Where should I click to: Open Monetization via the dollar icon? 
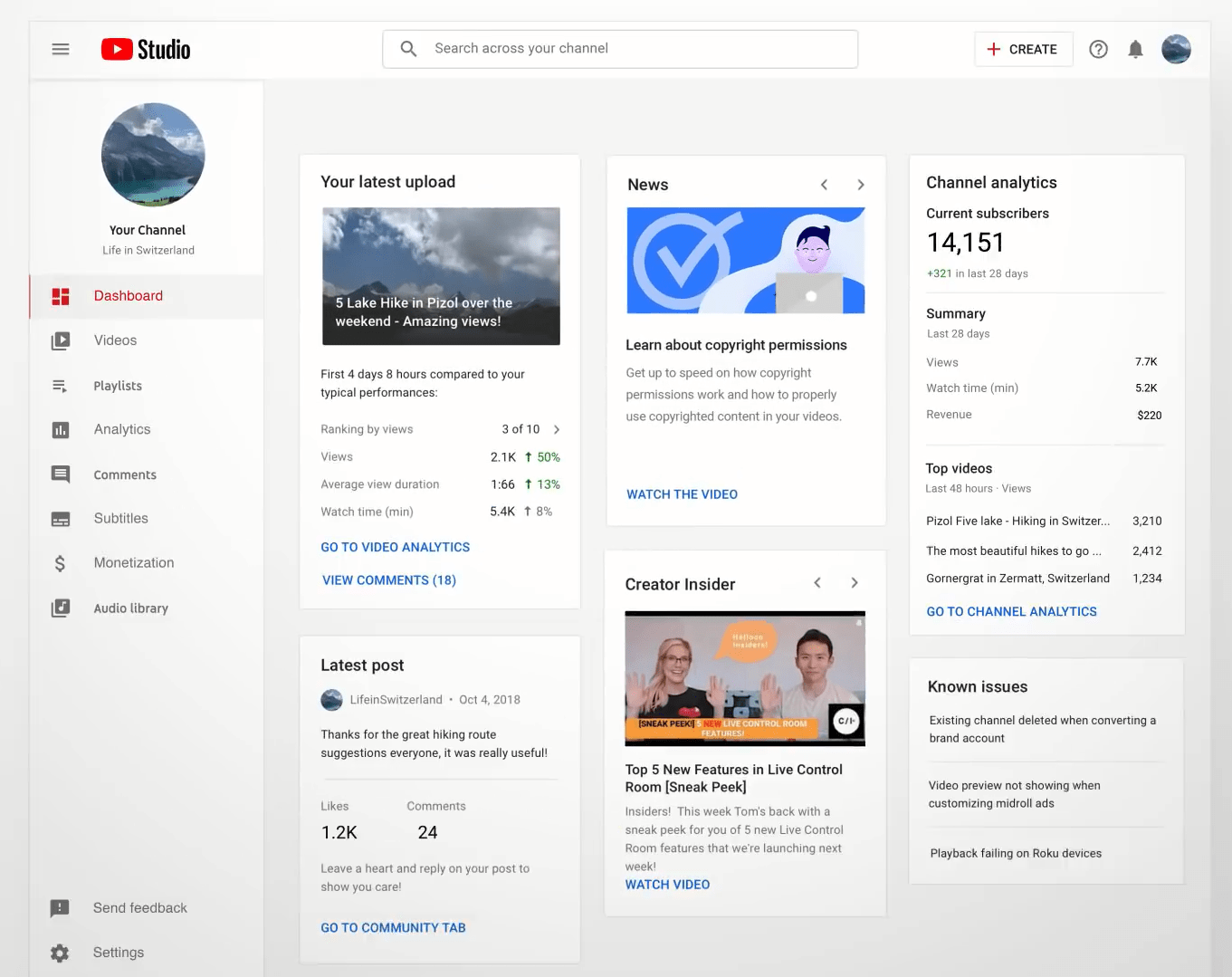60,562
